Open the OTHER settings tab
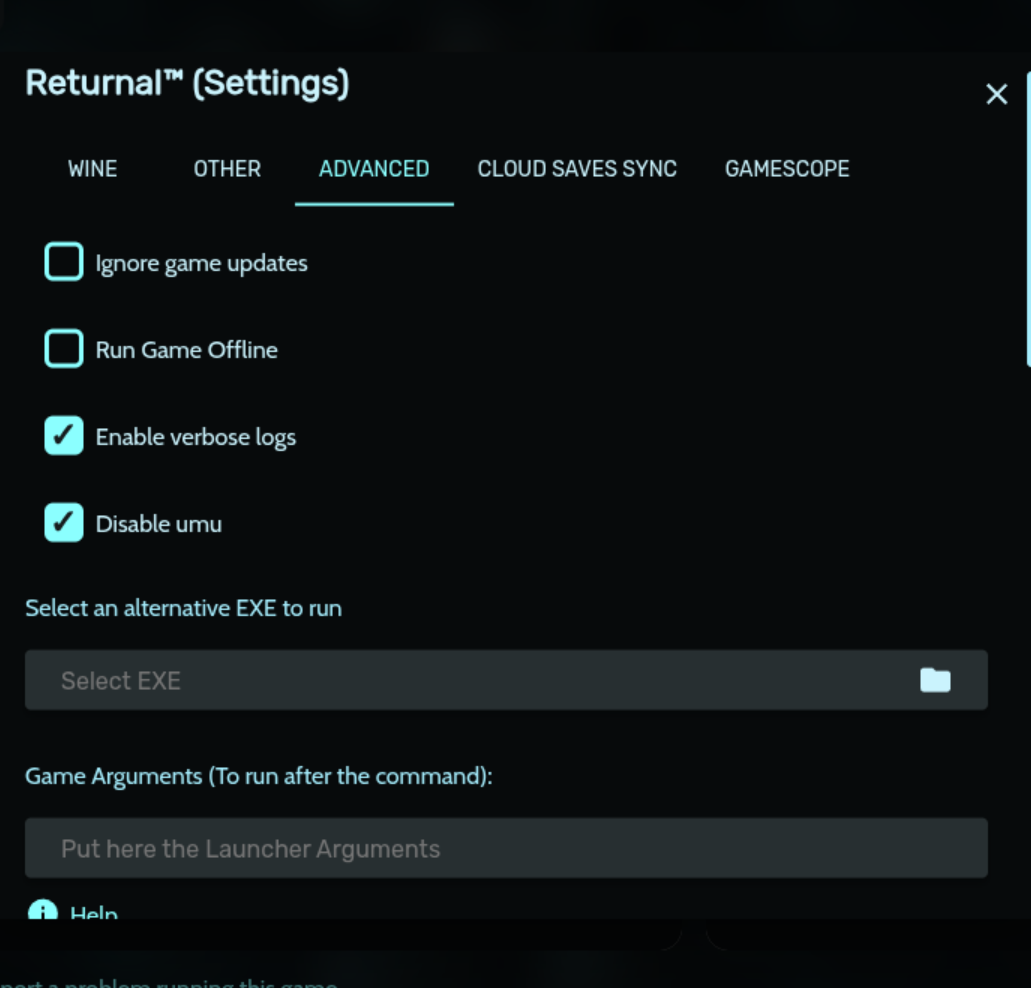 227,169
